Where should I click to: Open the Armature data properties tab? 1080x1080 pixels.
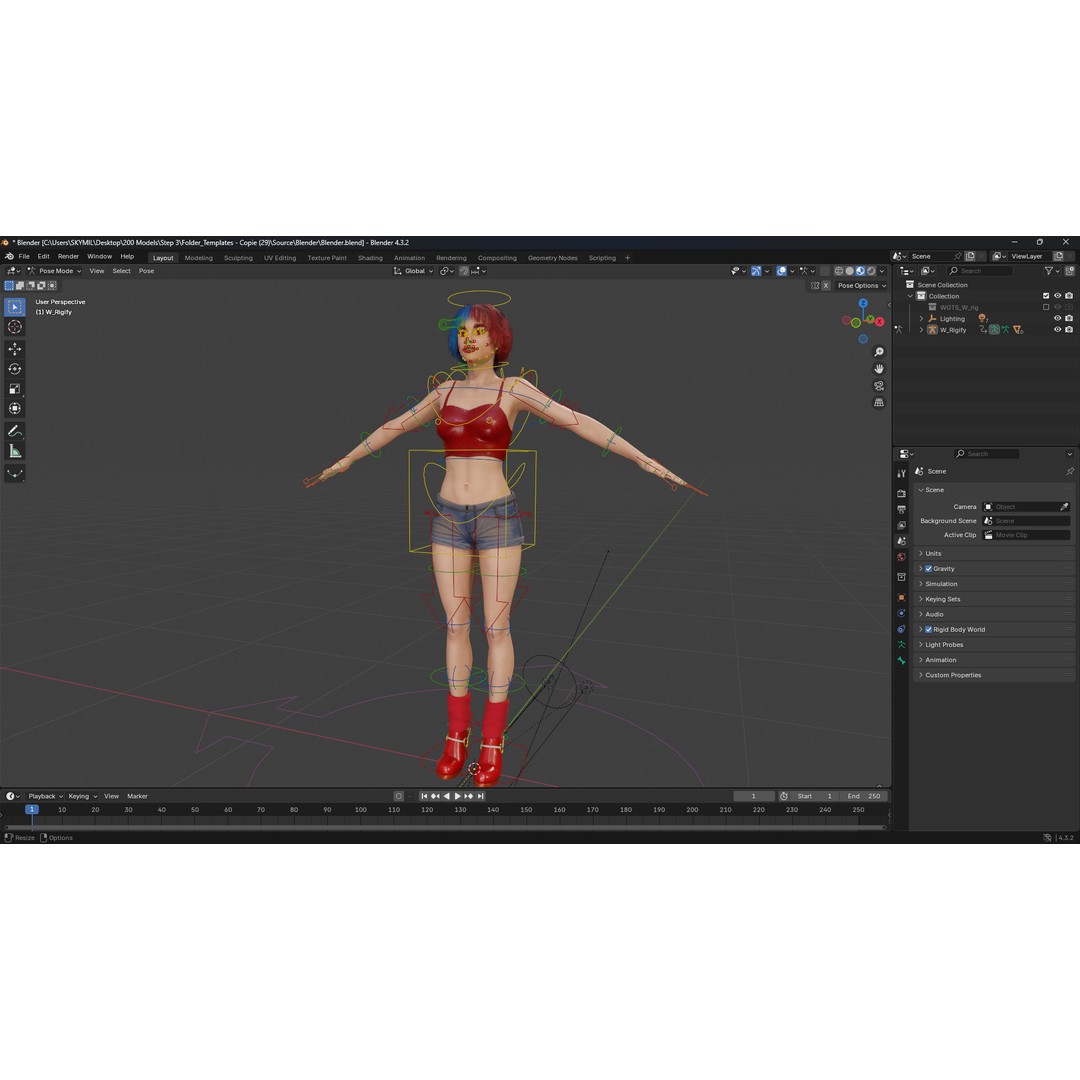tap(902, 645)
